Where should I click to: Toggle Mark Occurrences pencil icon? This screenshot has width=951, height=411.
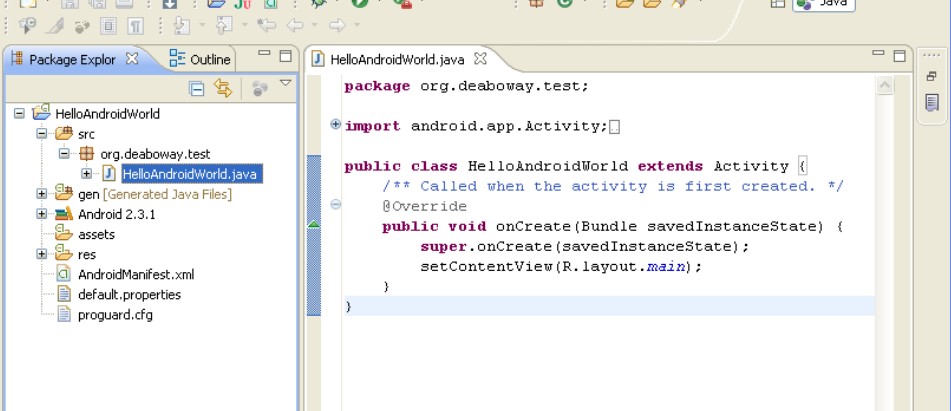55,25
